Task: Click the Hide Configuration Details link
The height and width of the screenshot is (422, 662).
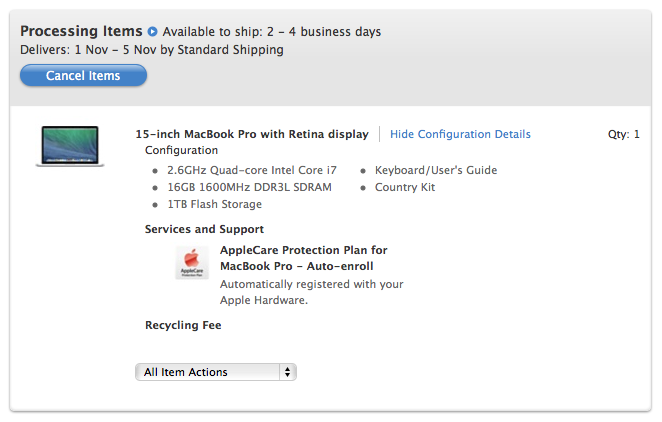Action: 460,134
